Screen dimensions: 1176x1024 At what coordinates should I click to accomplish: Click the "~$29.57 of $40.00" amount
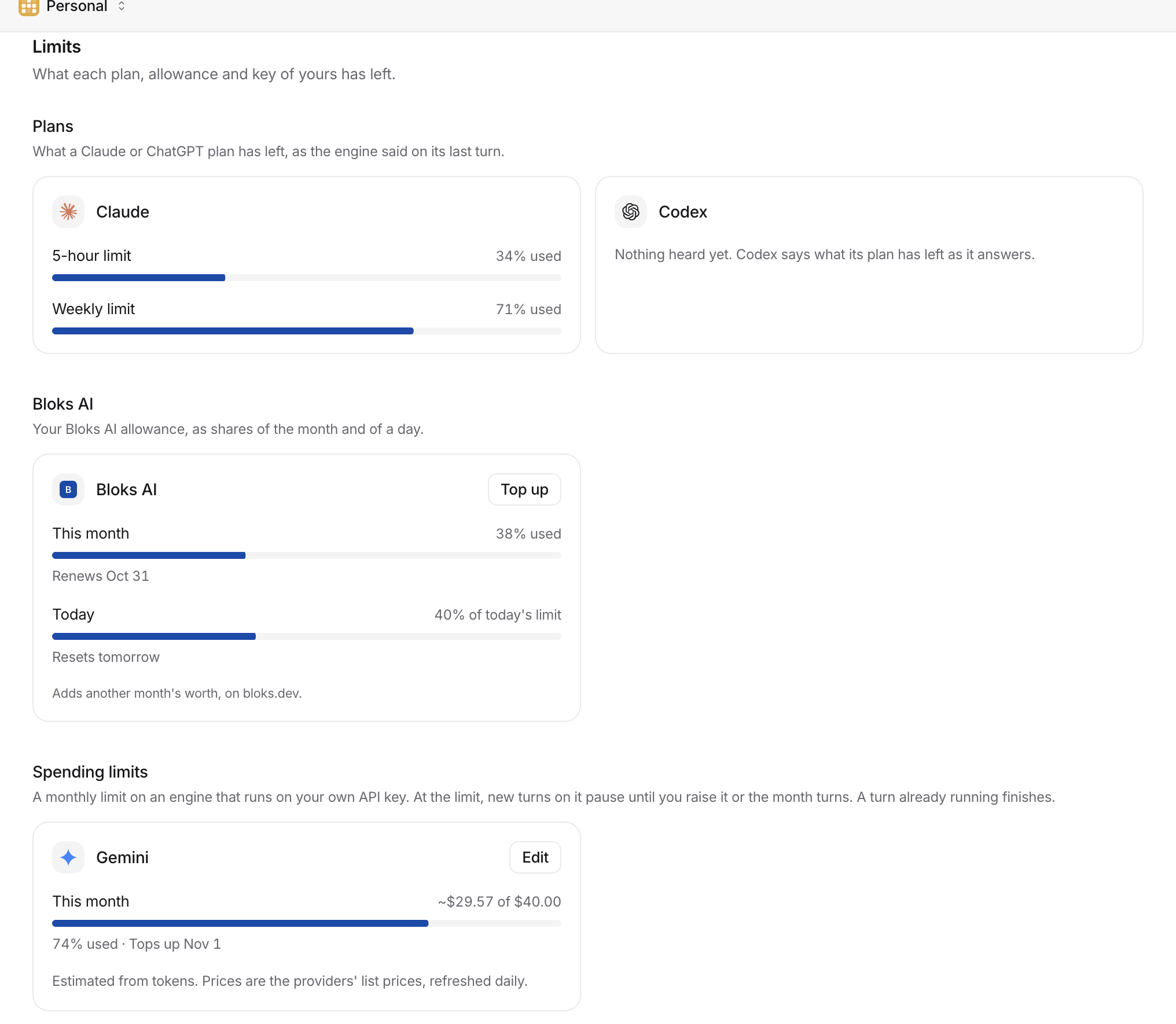pos(499,901)
